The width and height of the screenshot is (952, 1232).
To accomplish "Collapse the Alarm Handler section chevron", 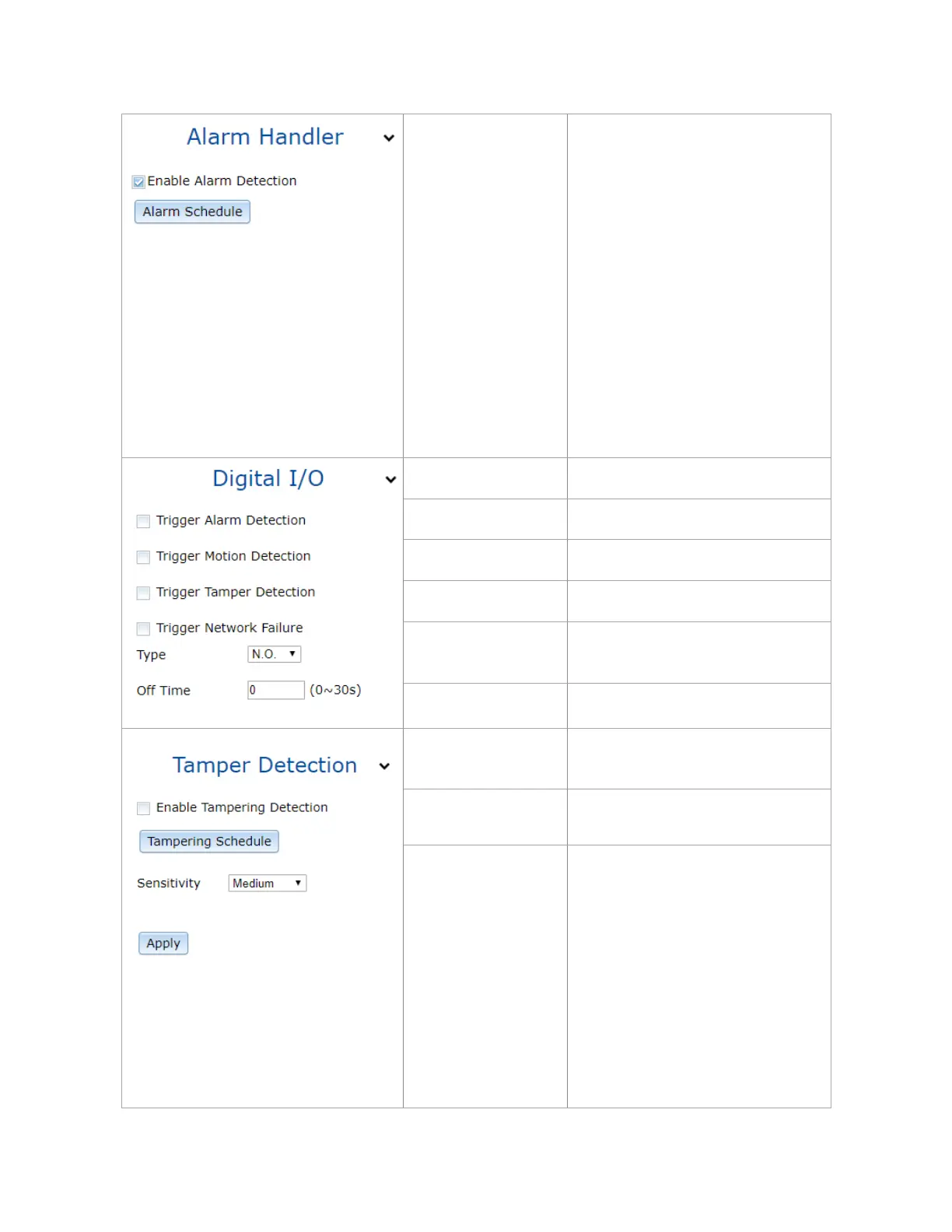I will [x=389, y=138].
